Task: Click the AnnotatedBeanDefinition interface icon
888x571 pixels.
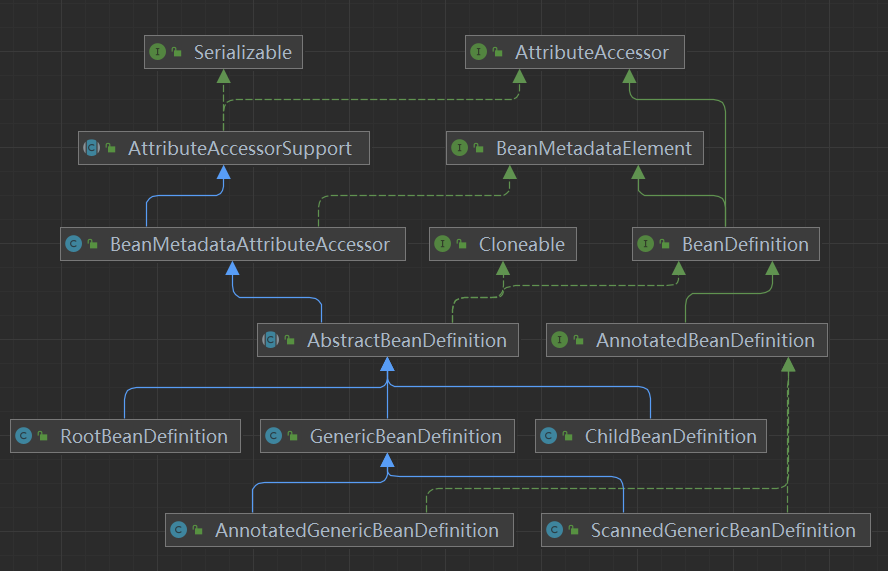Action: [560, 340]
